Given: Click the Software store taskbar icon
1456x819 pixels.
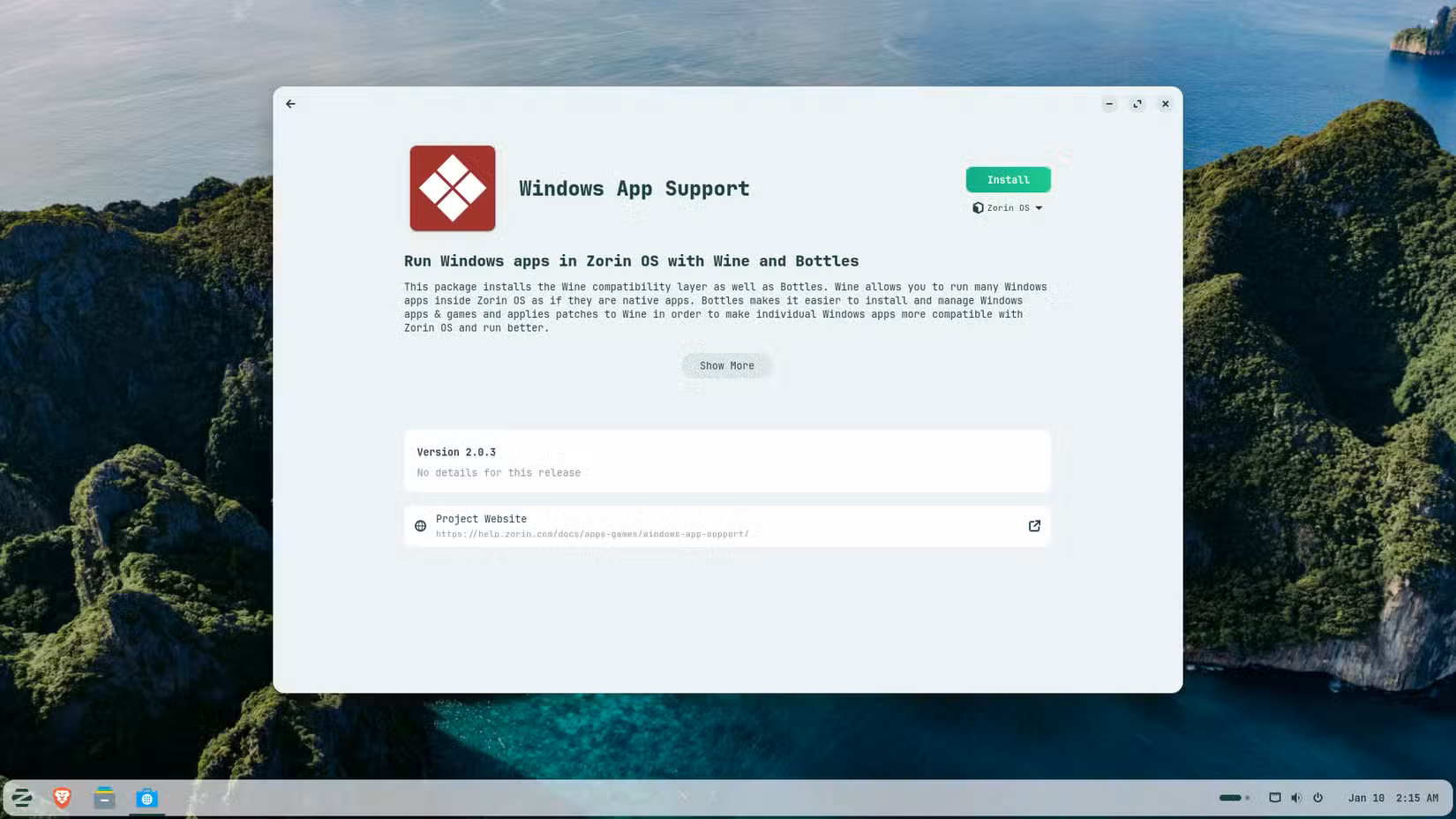Looking at the screenshot, I should click(146, 798).
